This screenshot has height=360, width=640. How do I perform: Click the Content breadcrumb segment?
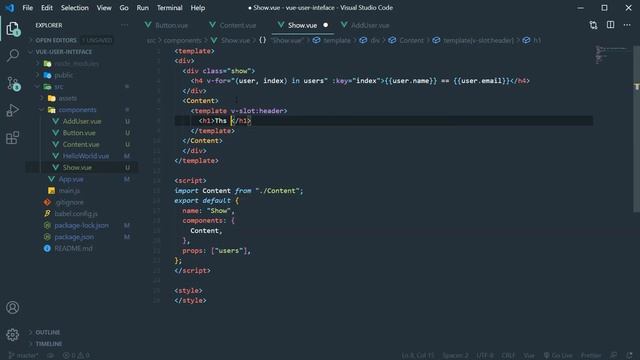click(411, 40)
